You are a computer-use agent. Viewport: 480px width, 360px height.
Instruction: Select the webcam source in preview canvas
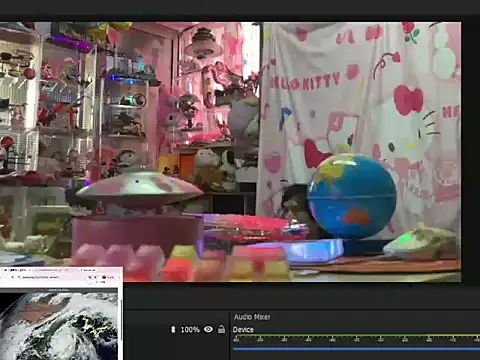230,152
